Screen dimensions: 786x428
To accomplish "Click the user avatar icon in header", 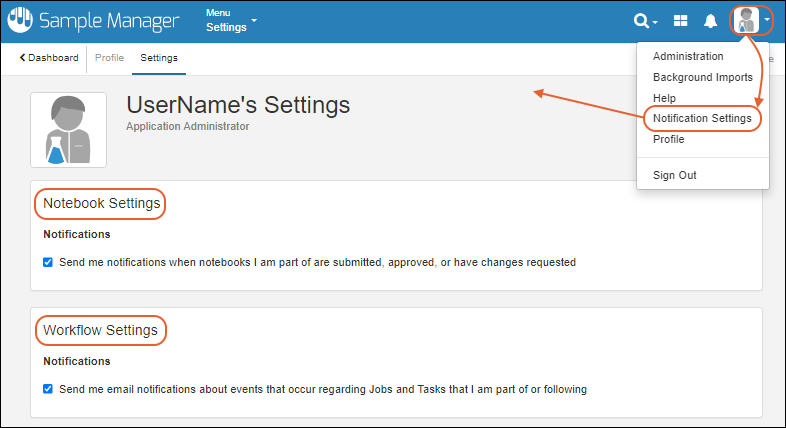I will tap(746, 20).
